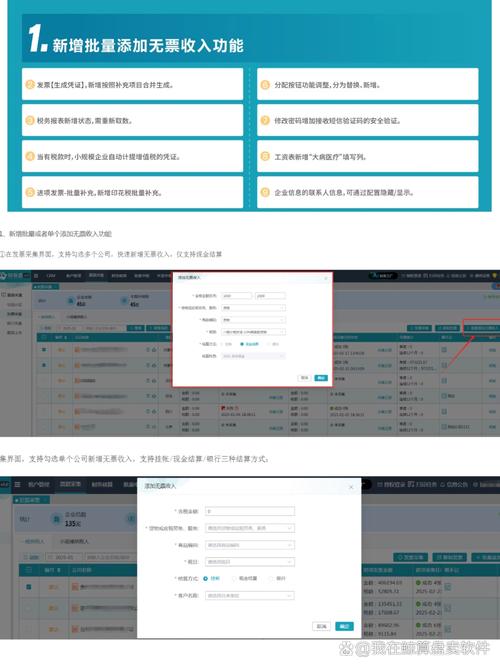Toggle the table header select-all checkbox in upper screenshot
This screenshot has width=500, height=667.
pos(44,337)
